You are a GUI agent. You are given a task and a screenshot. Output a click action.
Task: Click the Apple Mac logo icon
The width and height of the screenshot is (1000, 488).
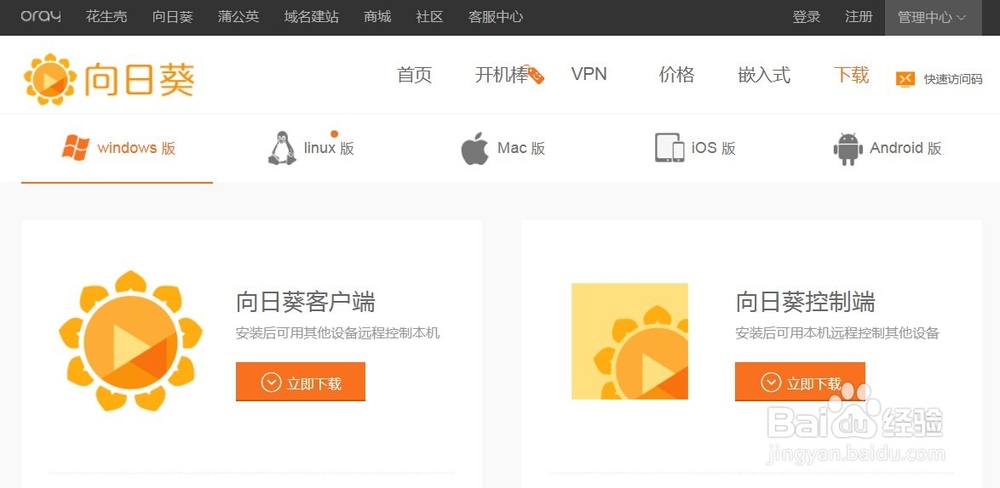pyautogui.click(x=474, y=149)
